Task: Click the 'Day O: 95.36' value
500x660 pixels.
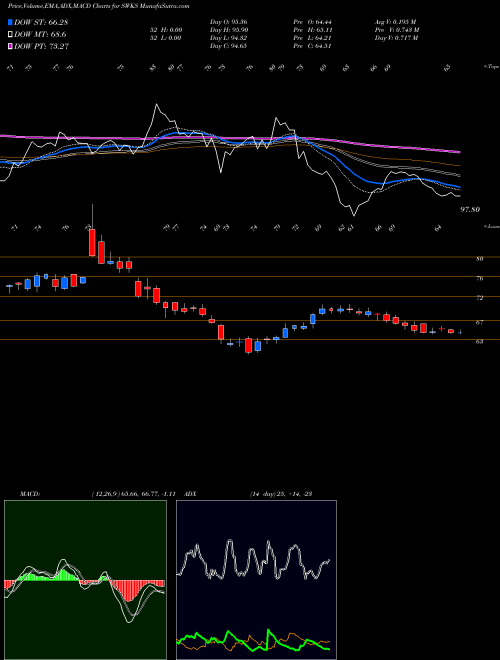Action: [227, 22]
